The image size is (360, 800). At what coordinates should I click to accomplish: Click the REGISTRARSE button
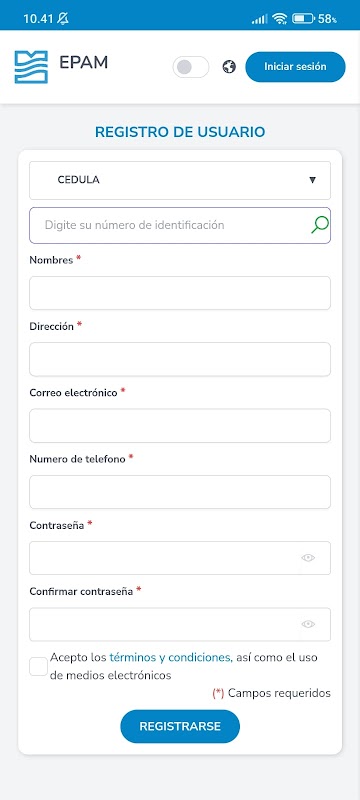pyautogui.click(x=180, y=727)
